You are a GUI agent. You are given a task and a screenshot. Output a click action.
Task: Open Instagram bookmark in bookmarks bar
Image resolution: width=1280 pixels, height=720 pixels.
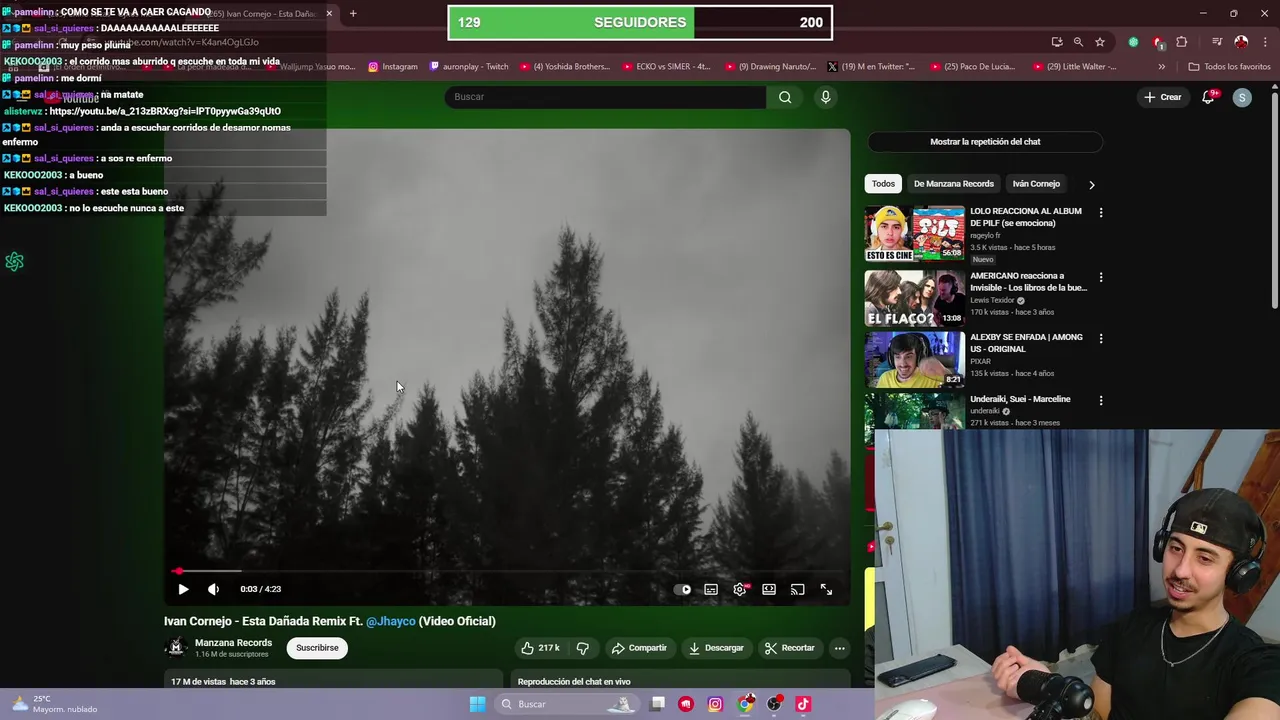(393, 67)
